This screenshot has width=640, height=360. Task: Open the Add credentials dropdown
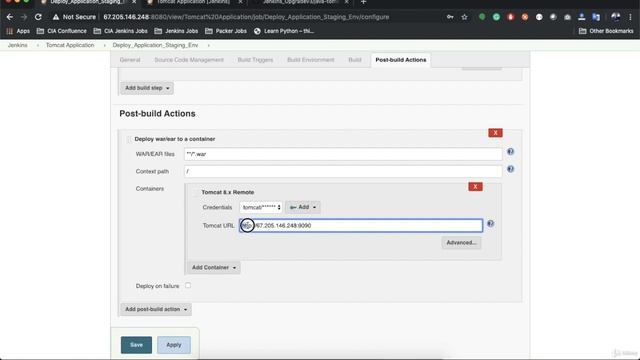tap(303, 207)
